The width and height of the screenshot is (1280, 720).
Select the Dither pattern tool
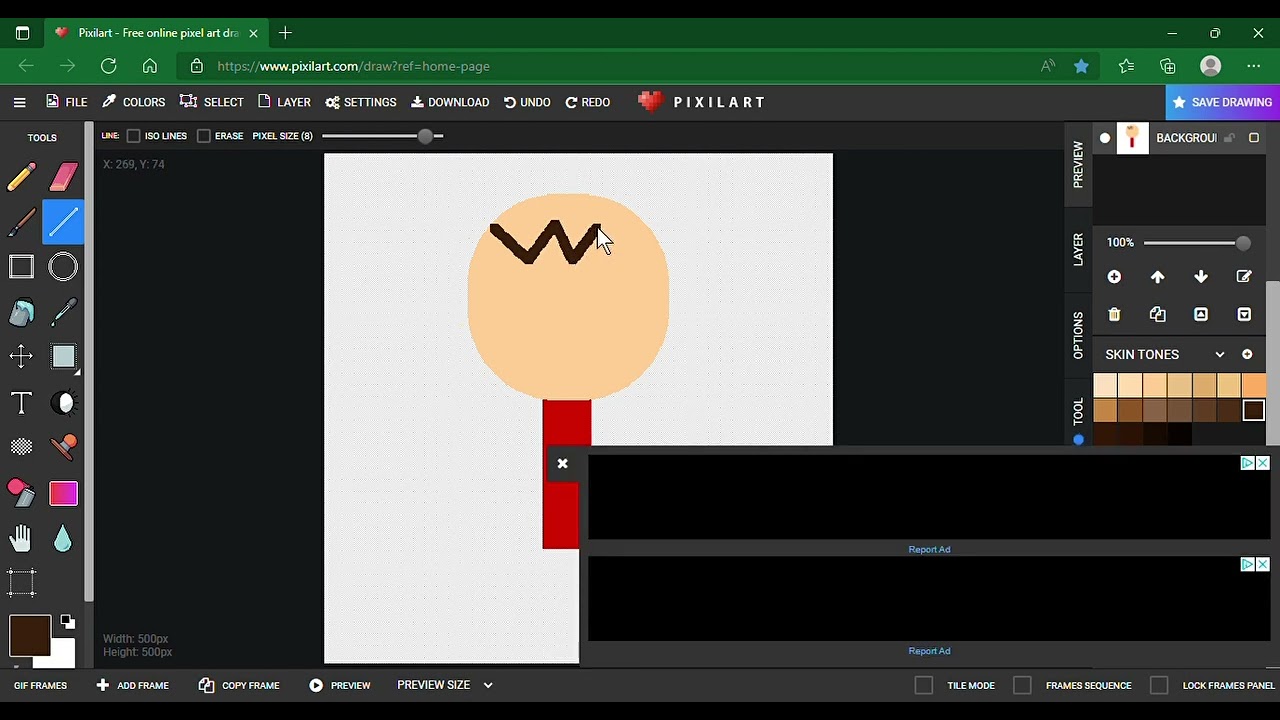click(21, 447)
